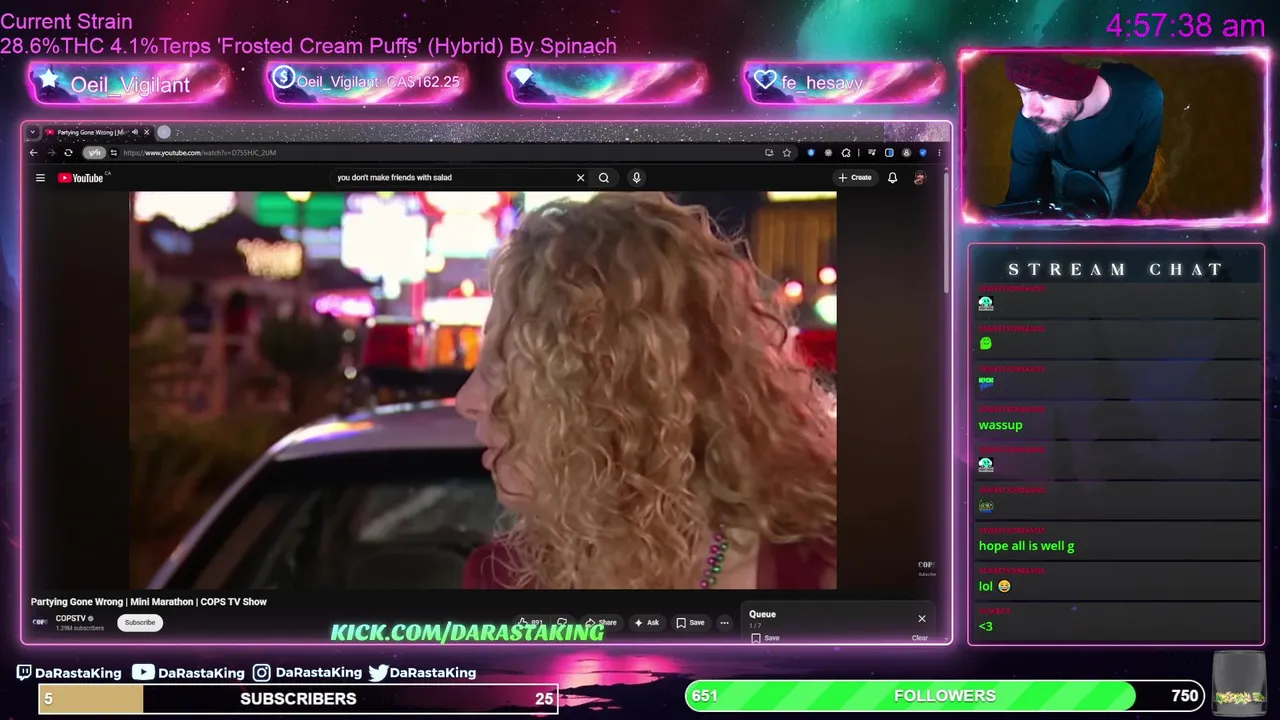
Task: Clear the YouTube search box text
Action: 580,178
